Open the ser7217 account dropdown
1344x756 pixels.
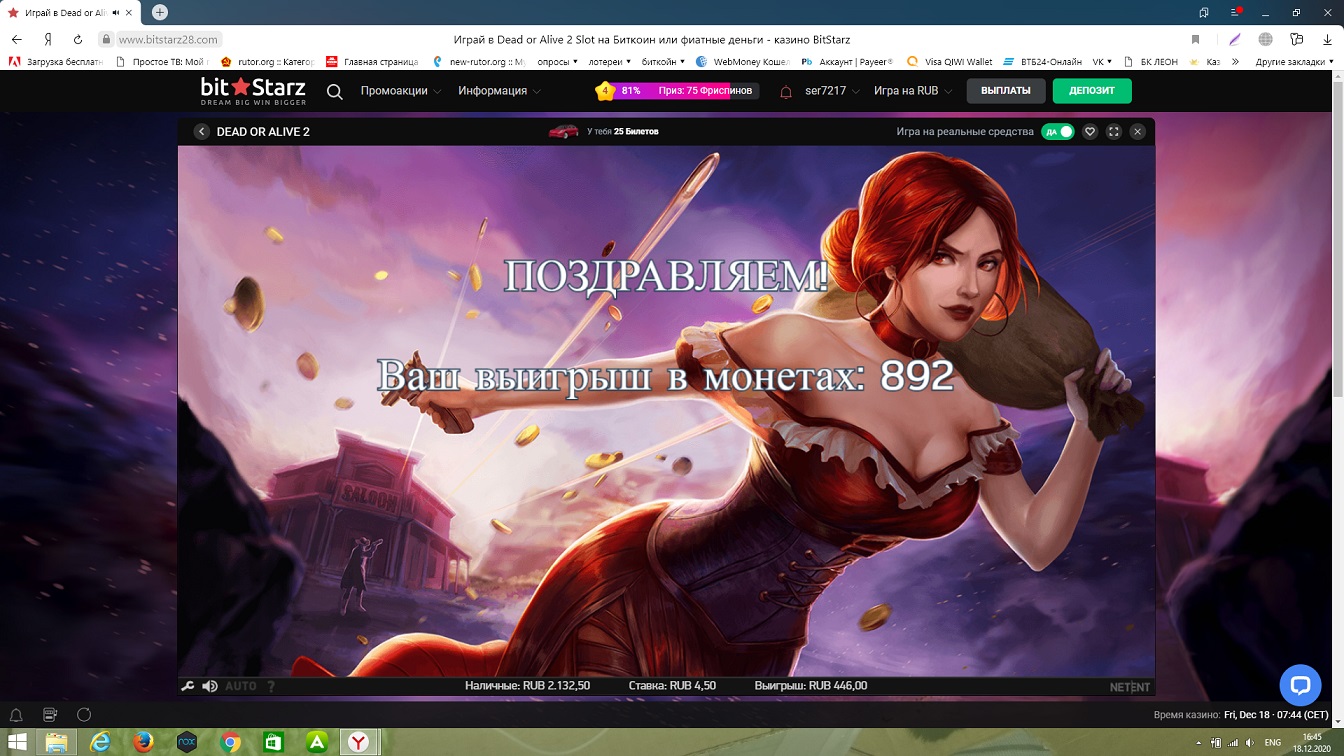(833, 91)
